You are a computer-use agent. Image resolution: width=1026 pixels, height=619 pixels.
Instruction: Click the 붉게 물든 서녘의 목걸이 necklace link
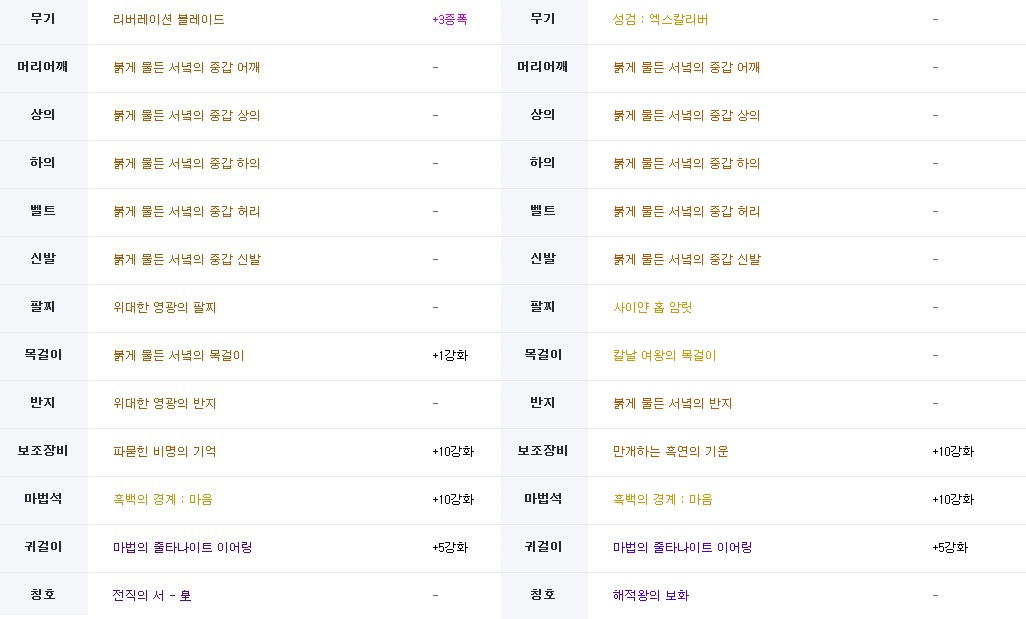[179, 356]
